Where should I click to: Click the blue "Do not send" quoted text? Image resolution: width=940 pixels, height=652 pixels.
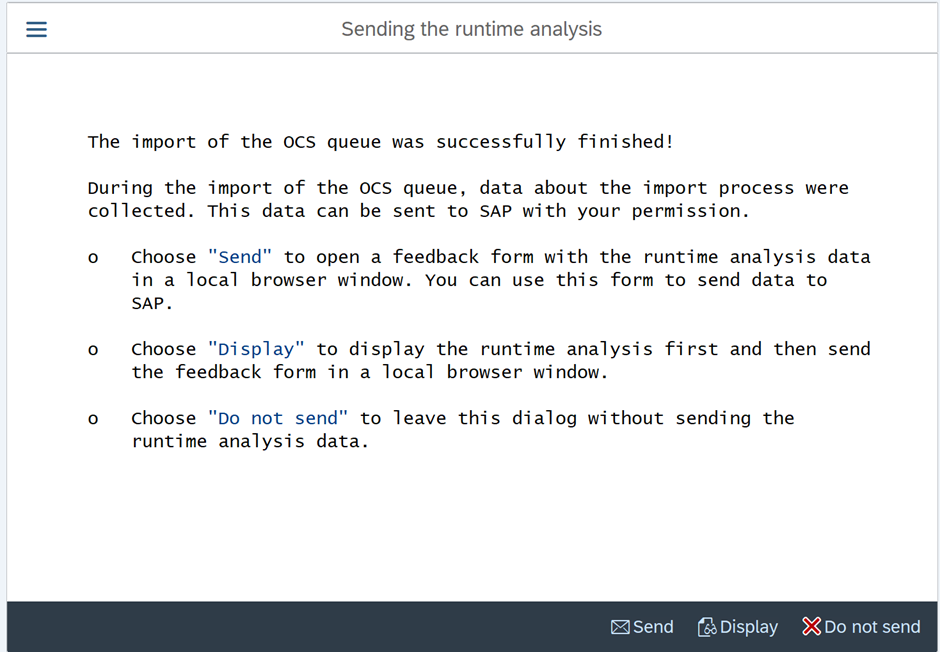click(x=278, y=418)
